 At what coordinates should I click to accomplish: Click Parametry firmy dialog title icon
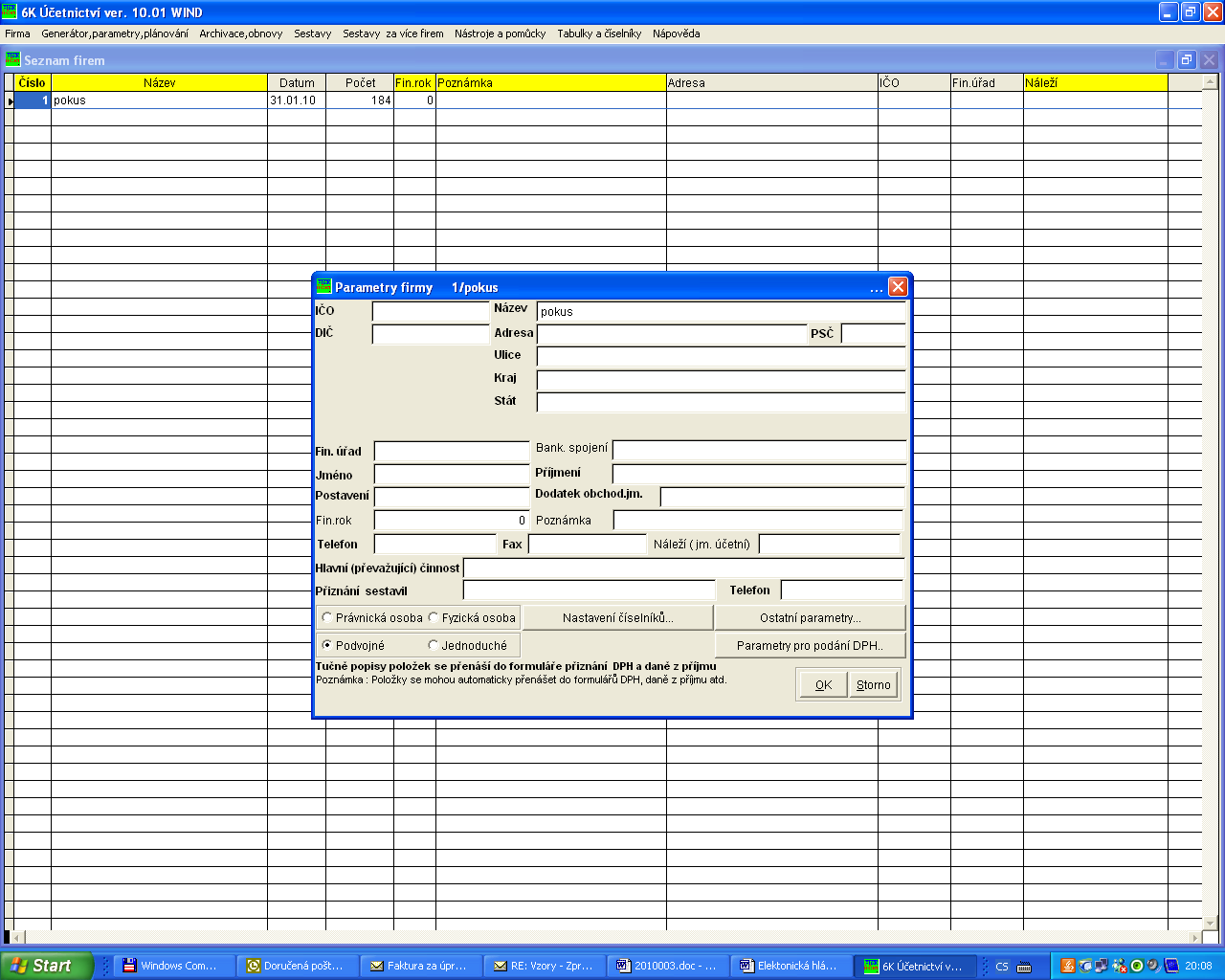pyautogui.click(x=323, y=286)
